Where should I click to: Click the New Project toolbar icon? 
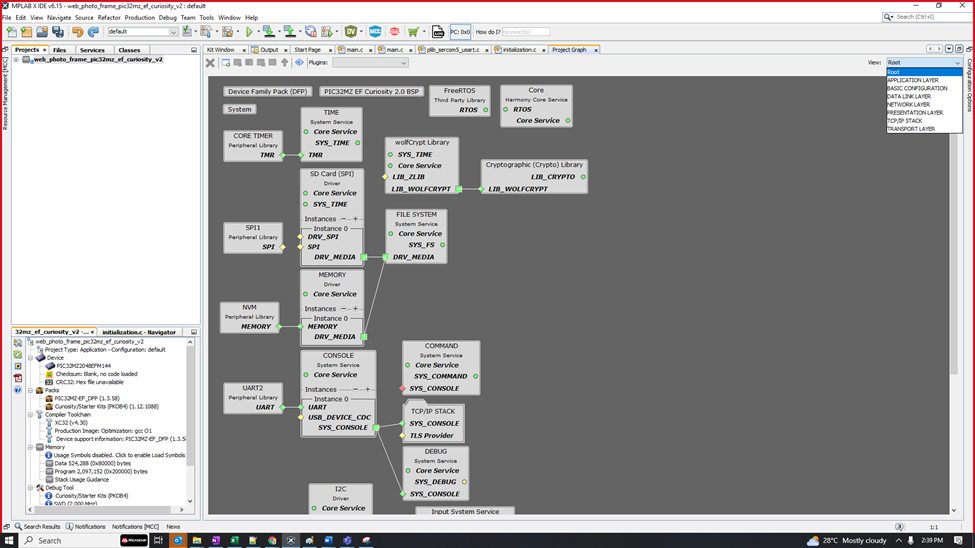(26, 32)
